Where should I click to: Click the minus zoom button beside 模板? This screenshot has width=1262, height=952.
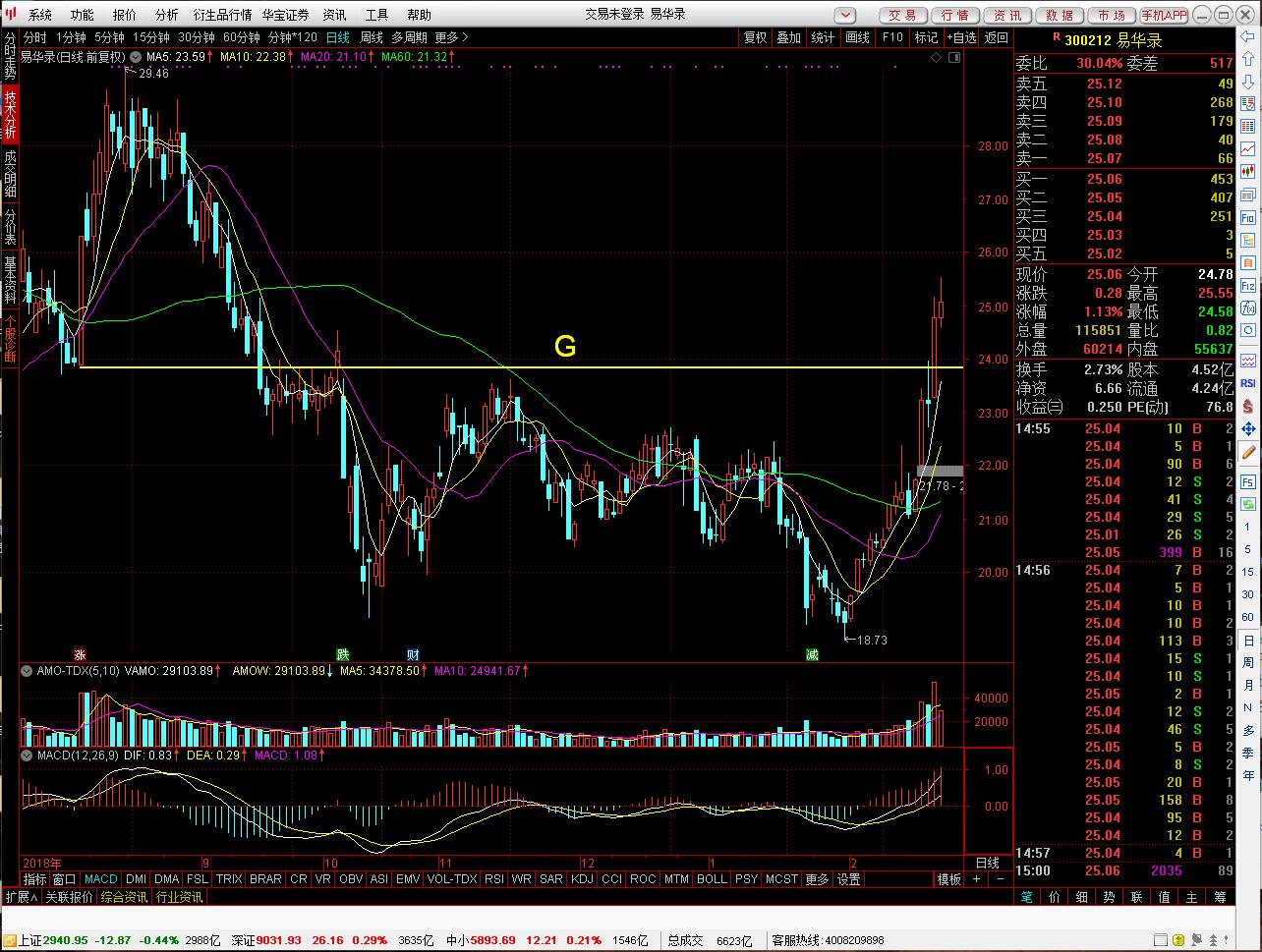1001,879
